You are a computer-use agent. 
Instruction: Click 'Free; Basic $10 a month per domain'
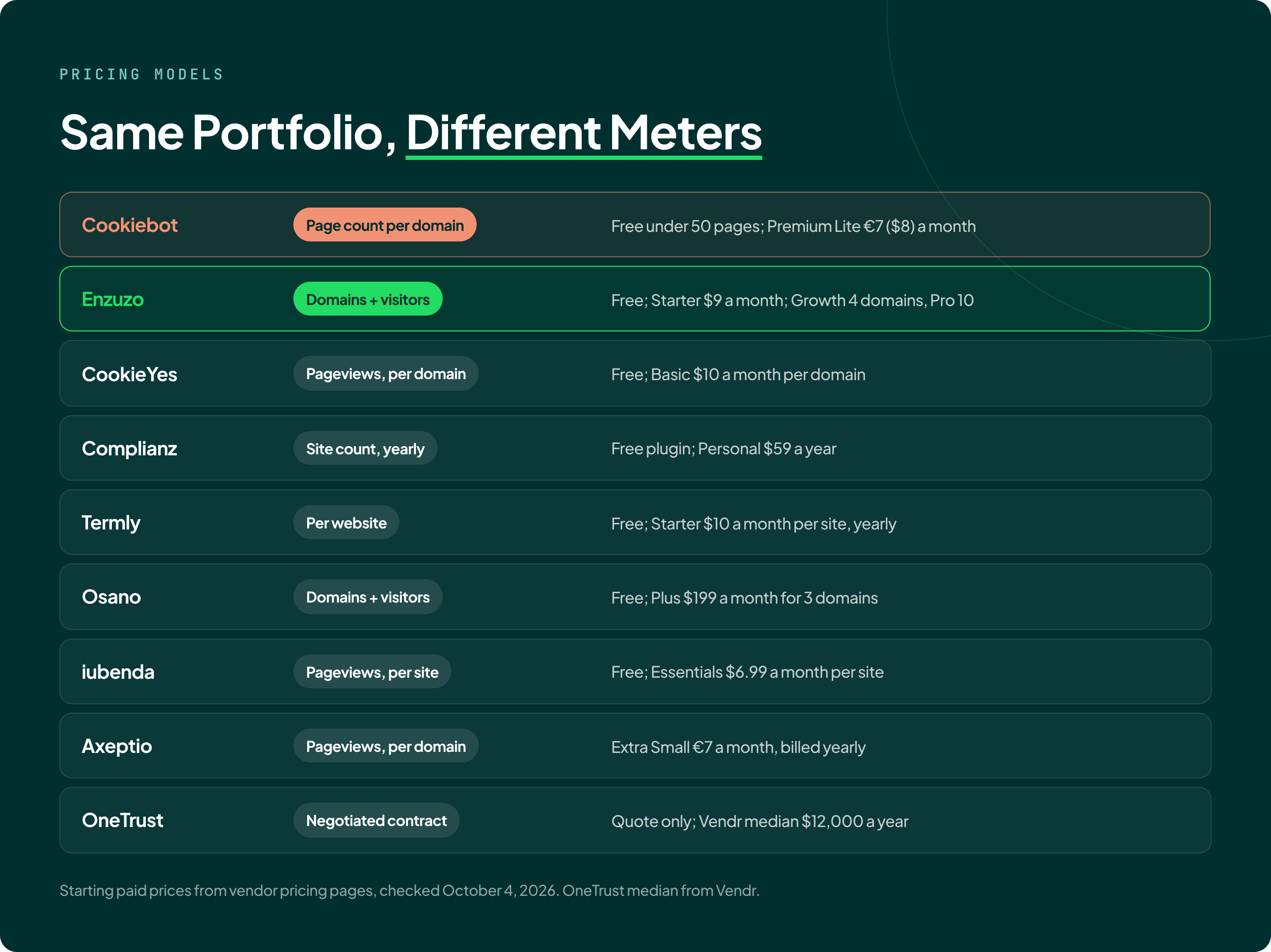point(738,375)
